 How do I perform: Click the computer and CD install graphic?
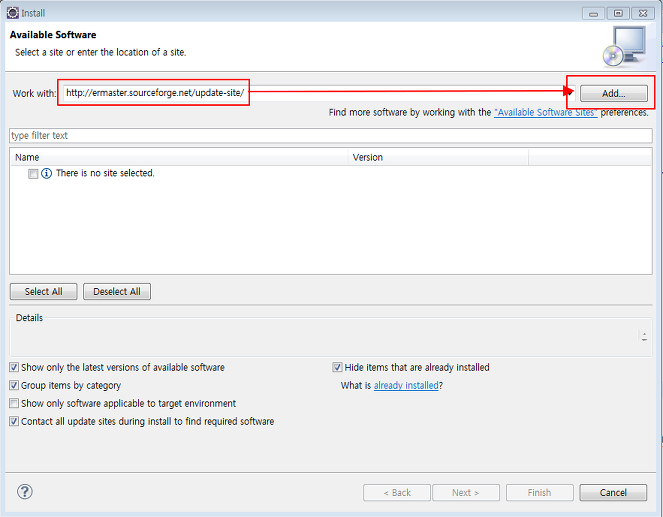pyautogui.click(x=625, y=46)
